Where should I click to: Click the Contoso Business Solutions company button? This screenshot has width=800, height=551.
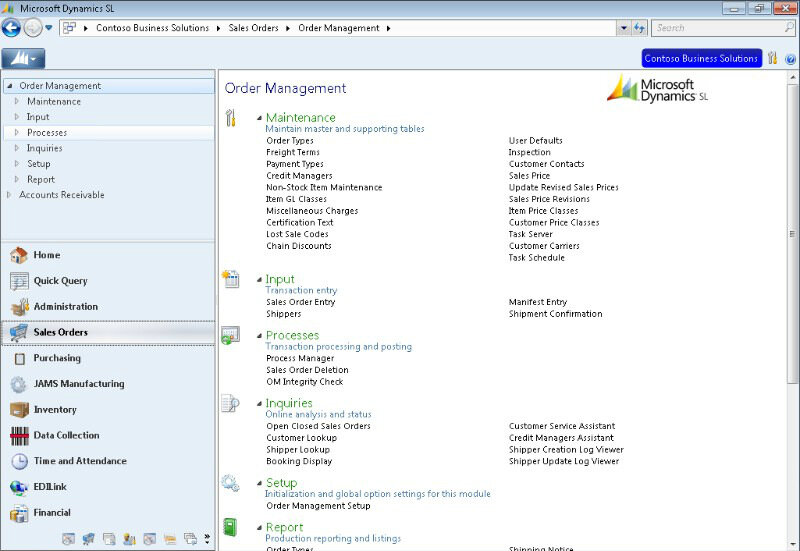pos(702,59)
